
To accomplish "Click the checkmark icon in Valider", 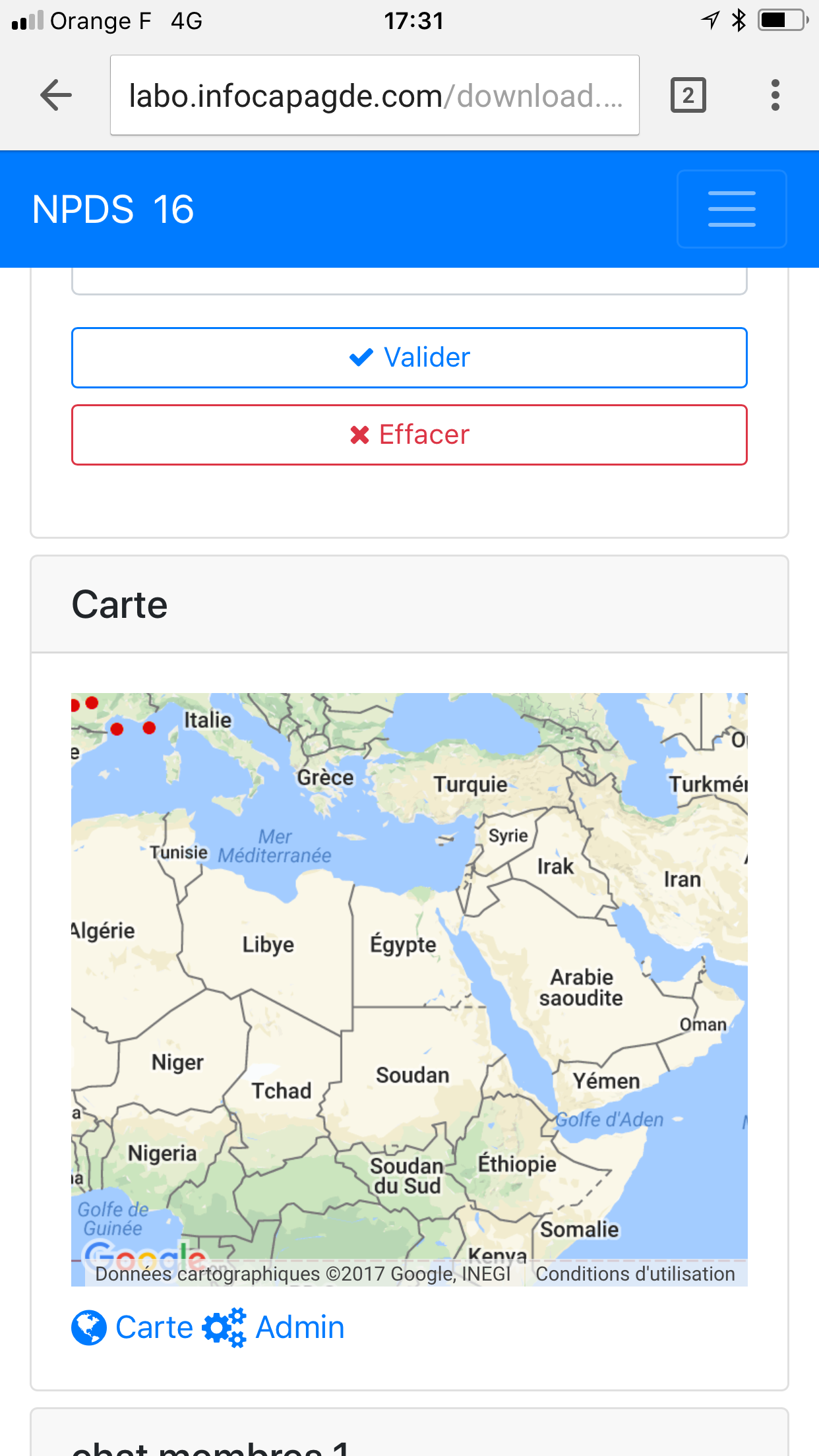I will click(x=361, y=357).
